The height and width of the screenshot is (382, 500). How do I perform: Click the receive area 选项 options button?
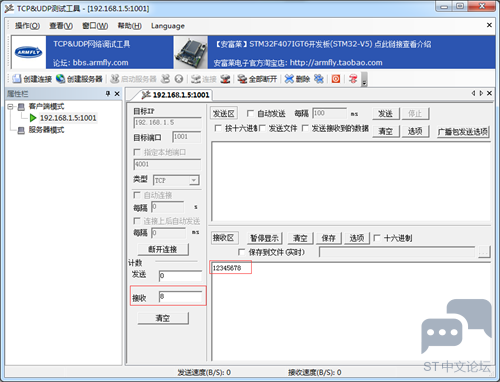[357, 238]
